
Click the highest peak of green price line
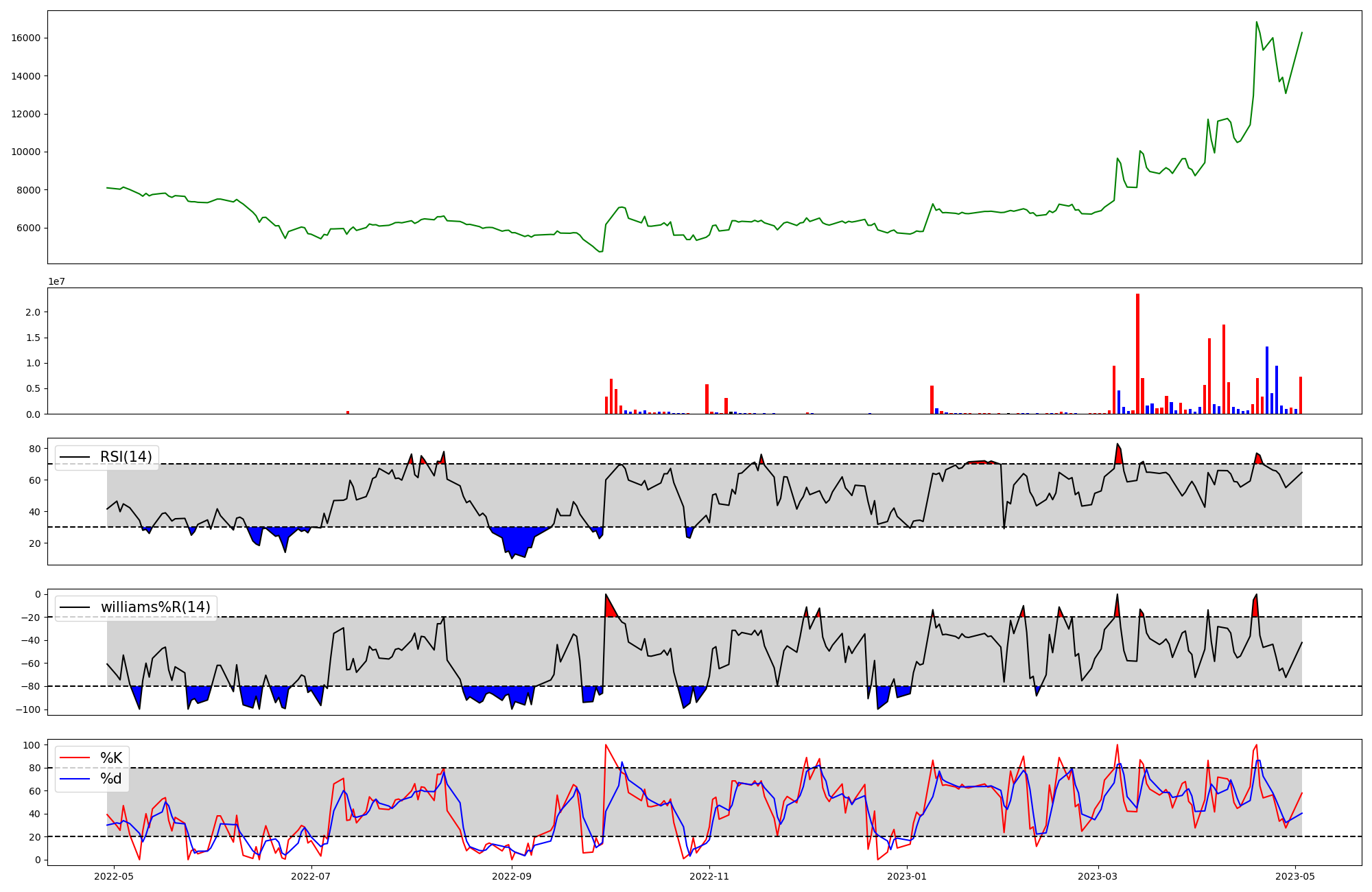1257,22
